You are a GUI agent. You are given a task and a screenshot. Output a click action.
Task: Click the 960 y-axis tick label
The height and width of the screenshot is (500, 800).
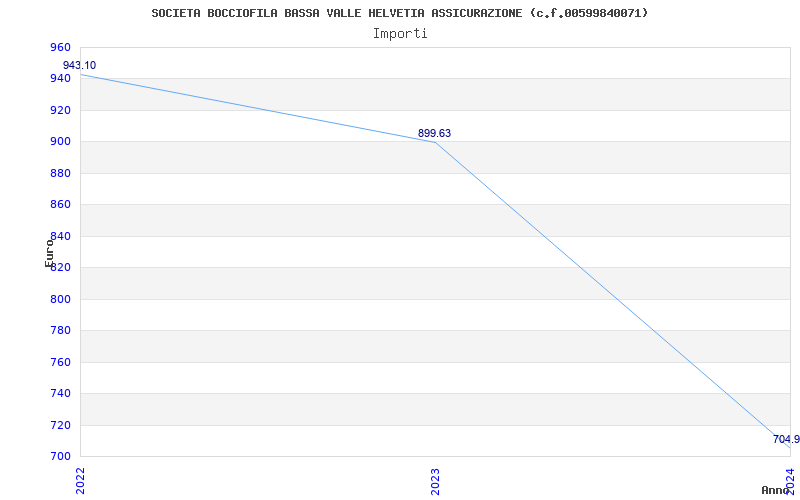(x=60, y=47)
